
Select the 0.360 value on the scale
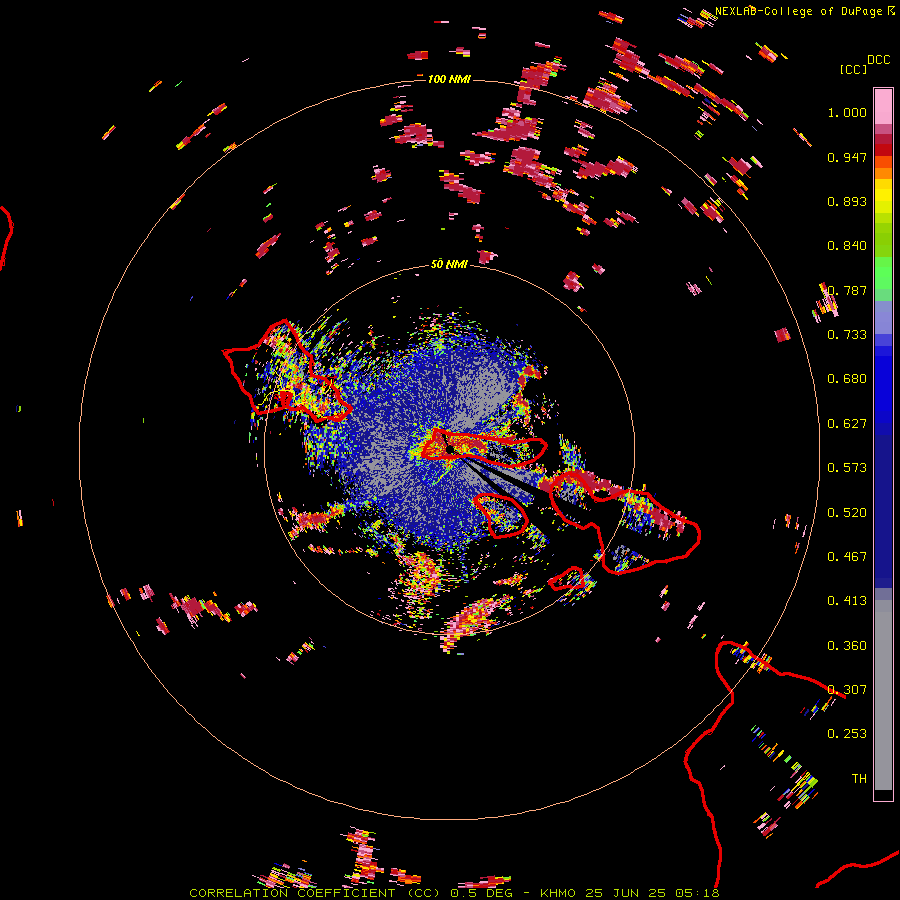[847, 646]
